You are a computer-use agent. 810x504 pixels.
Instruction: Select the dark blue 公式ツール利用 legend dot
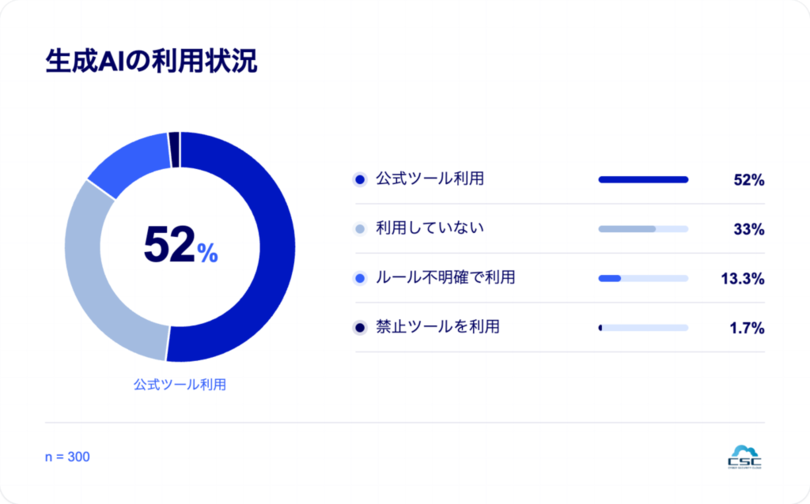coord(360,180)
